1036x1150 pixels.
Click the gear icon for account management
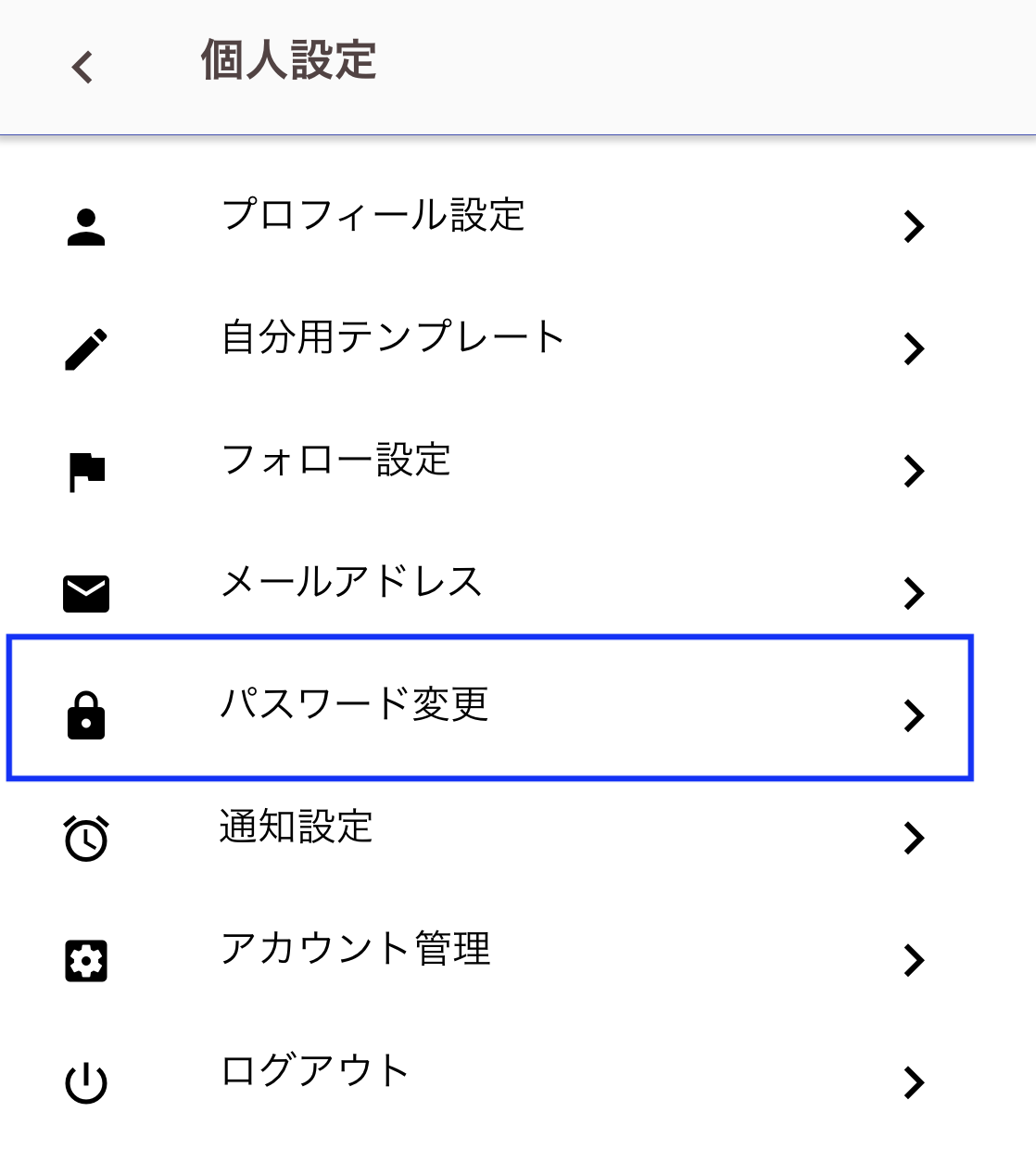point(86,961)
